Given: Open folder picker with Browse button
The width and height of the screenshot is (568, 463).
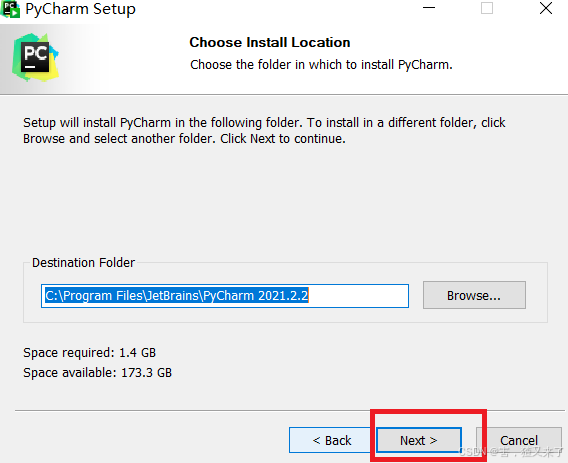Looking at the screenshot, I should pos(474,295).
